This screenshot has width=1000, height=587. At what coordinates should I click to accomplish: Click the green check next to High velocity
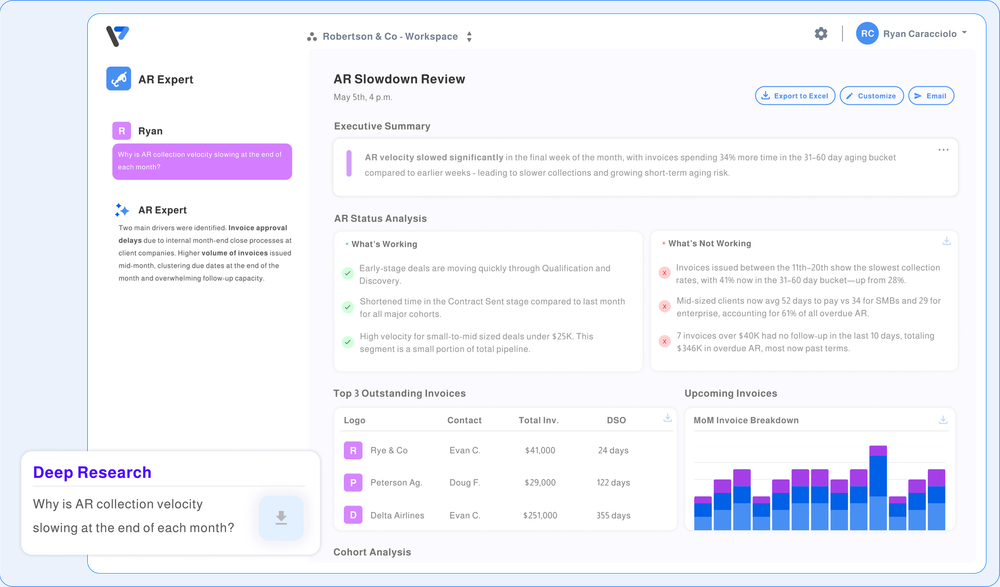[348, 341]
